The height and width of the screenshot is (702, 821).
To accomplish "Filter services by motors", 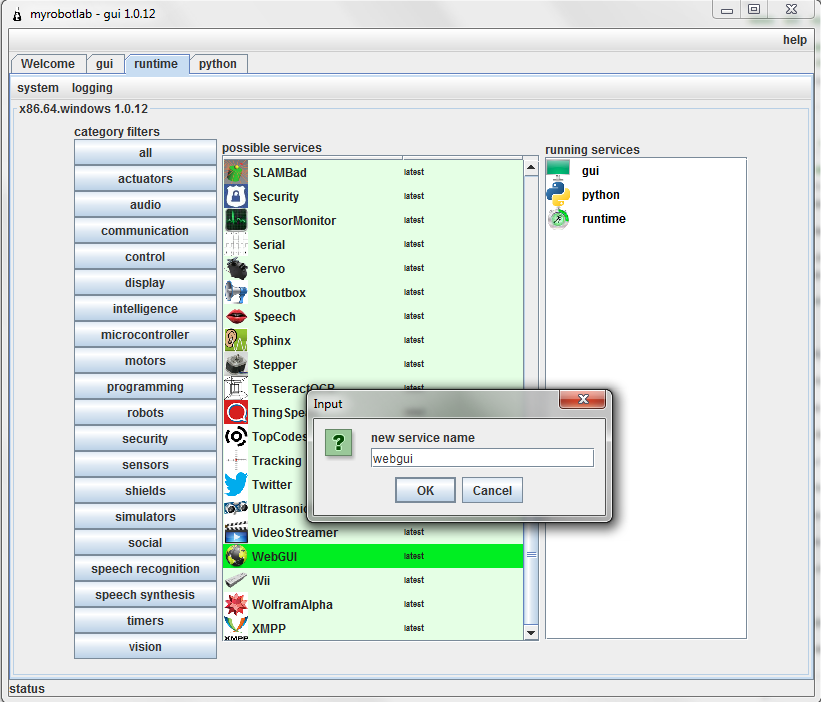I will pyautogui.click(x=146, y=361).
